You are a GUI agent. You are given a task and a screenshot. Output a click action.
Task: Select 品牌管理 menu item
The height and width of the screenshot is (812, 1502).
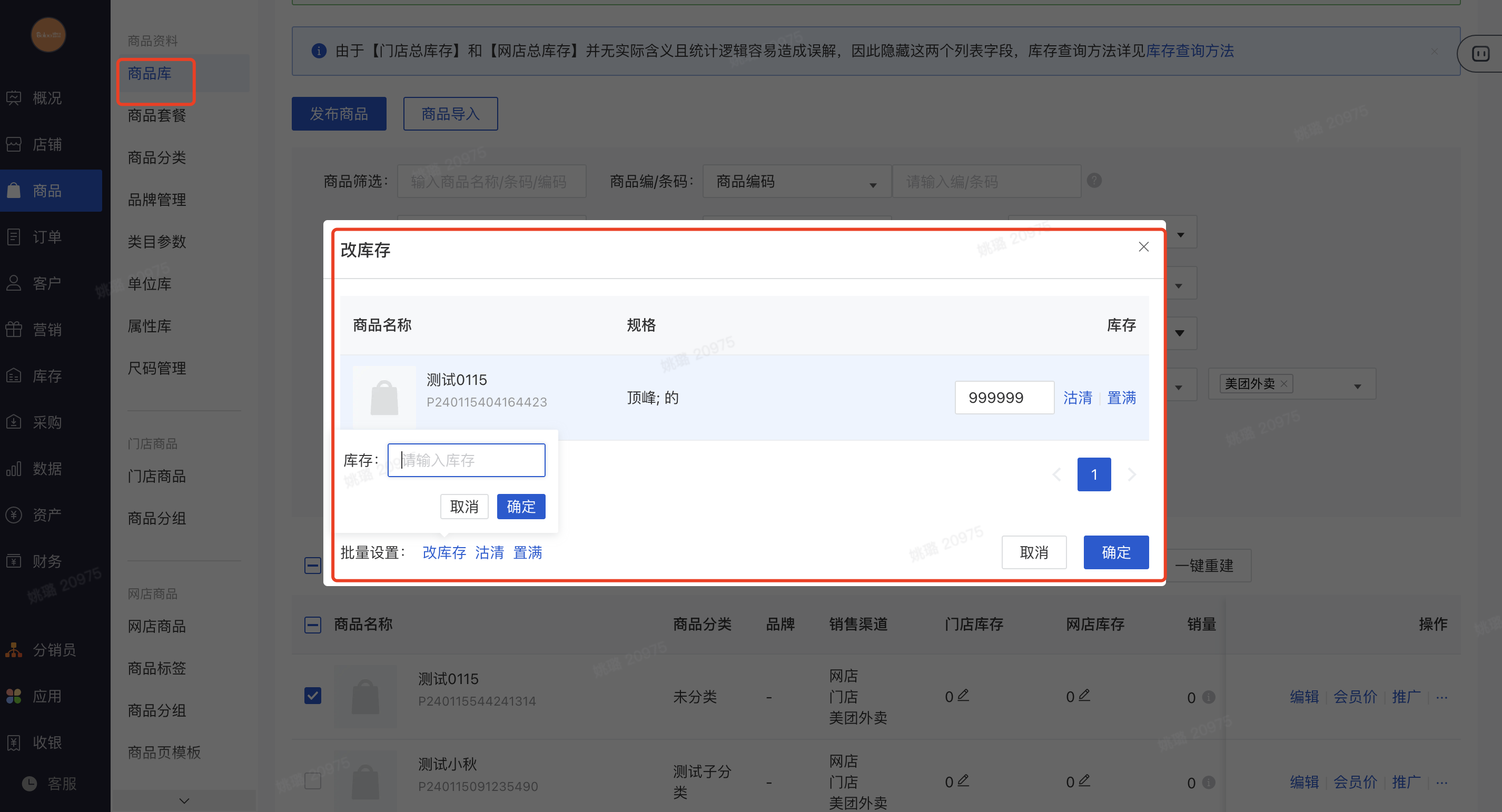coord(157,200)
